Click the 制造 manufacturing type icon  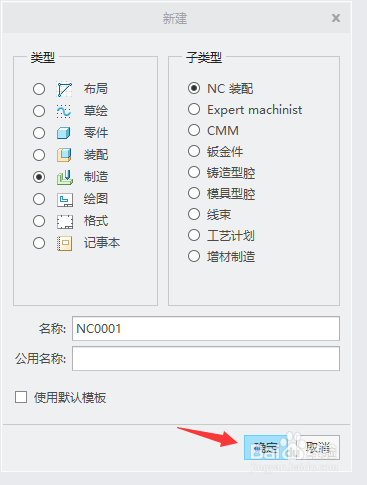[x=65, y=177]
